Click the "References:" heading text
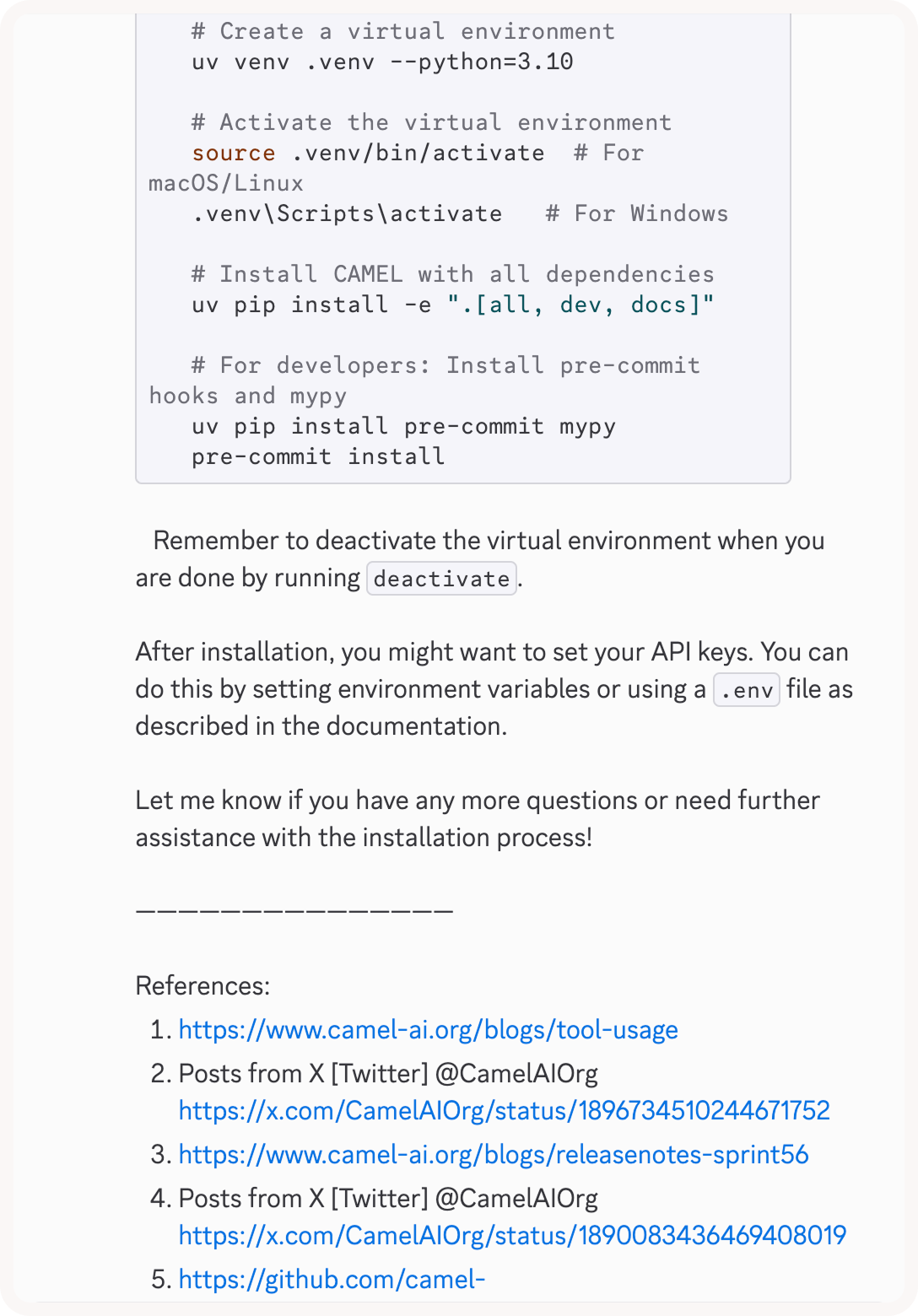 point(202,985)
